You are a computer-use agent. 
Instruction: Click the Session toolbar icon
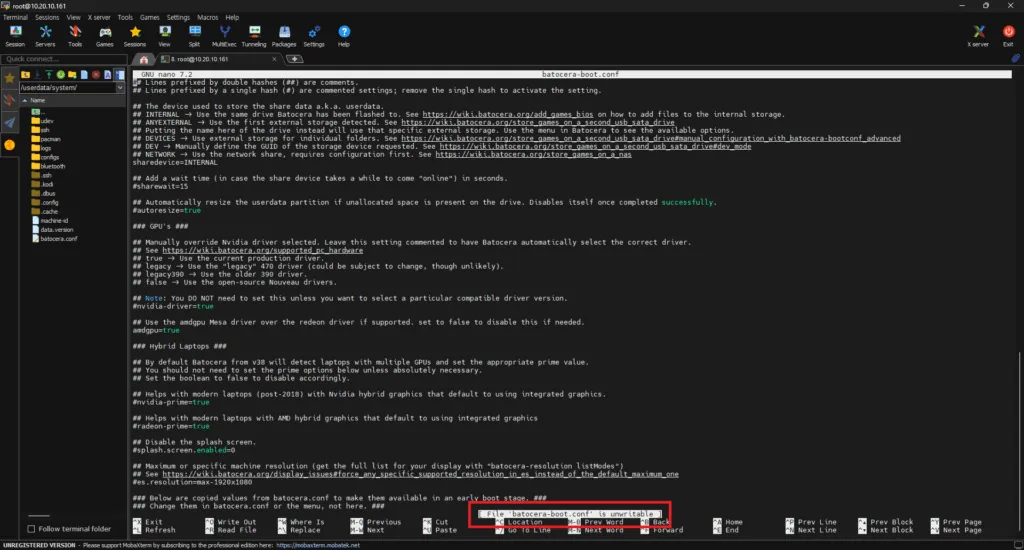pos(15,36)
